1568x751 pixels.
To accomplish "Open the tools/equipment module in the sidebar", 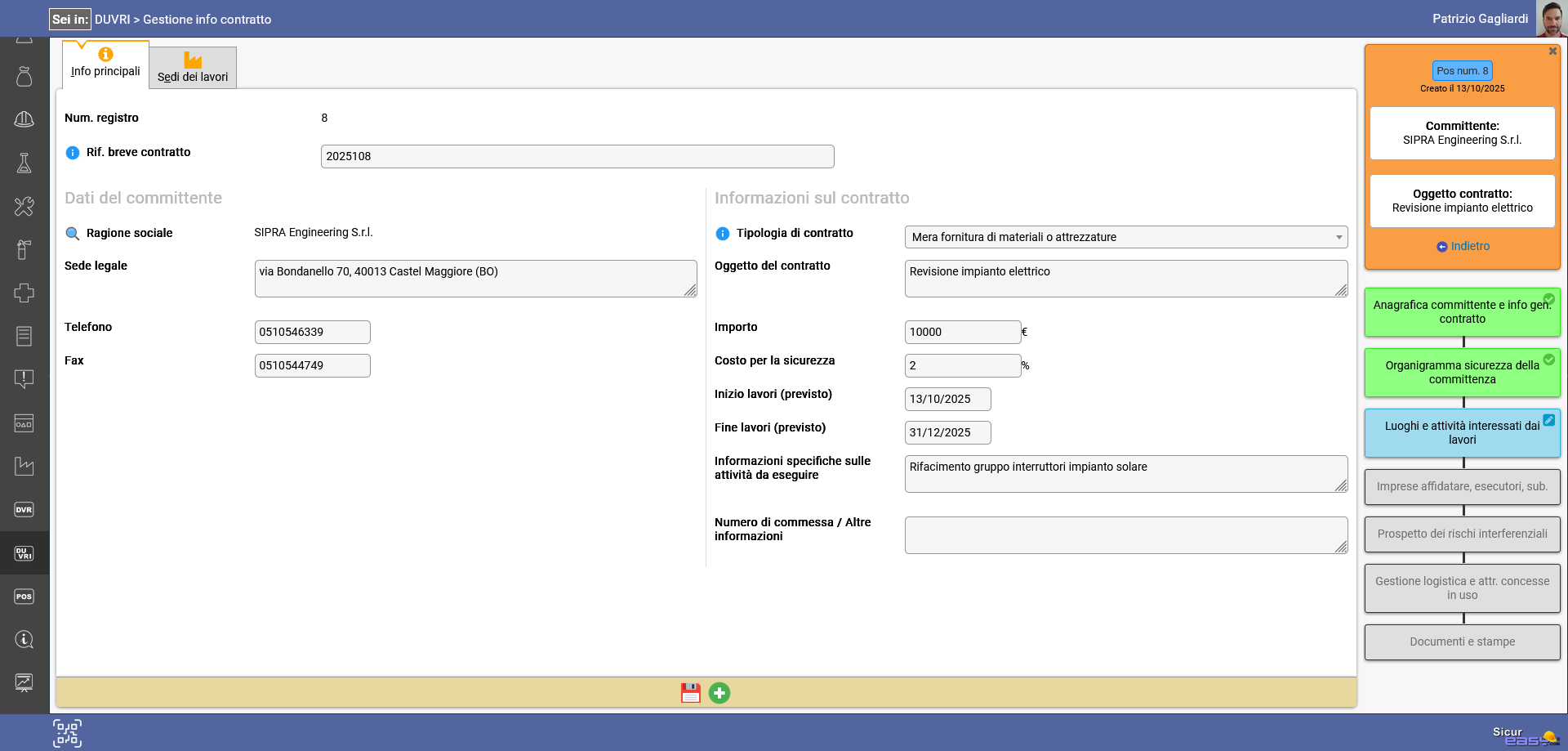I will tap(24, 206).
